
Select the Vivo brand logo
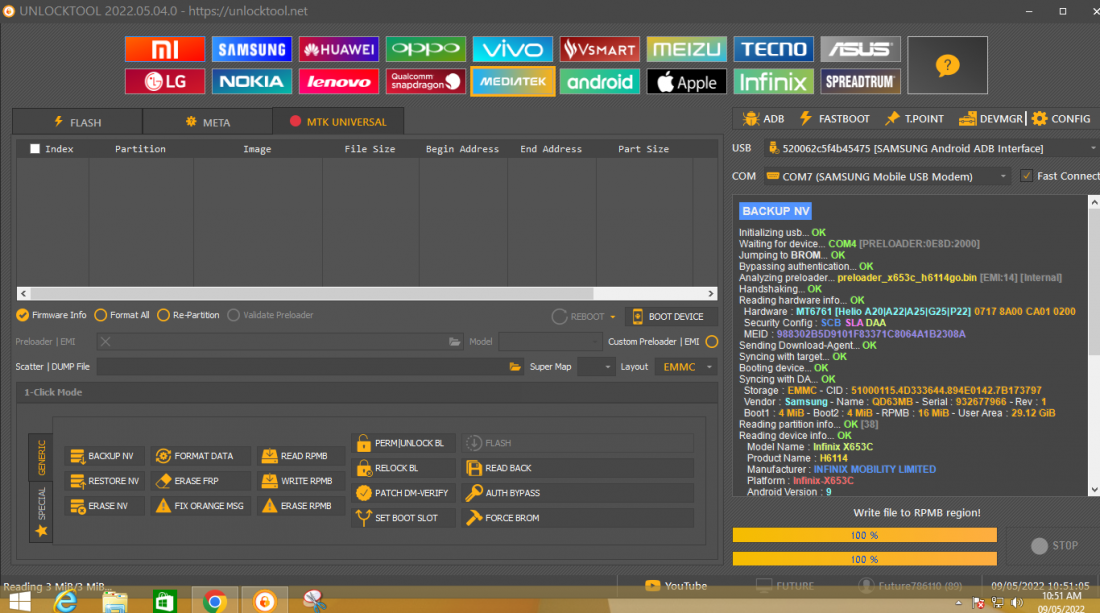pos(513,49)
